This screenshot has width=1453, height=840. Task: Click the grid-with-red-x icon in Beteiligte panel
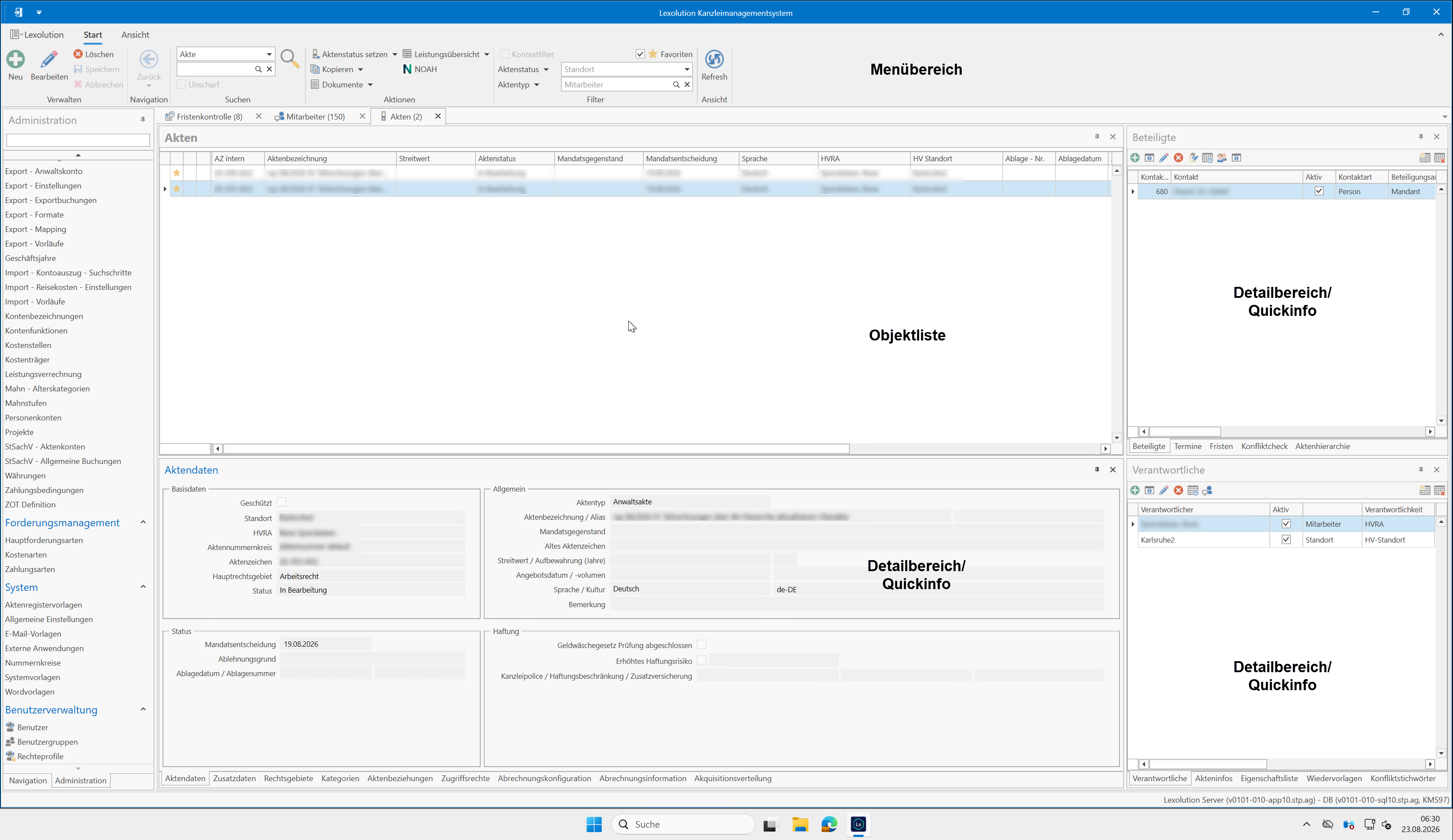(x=1439, y=157)
